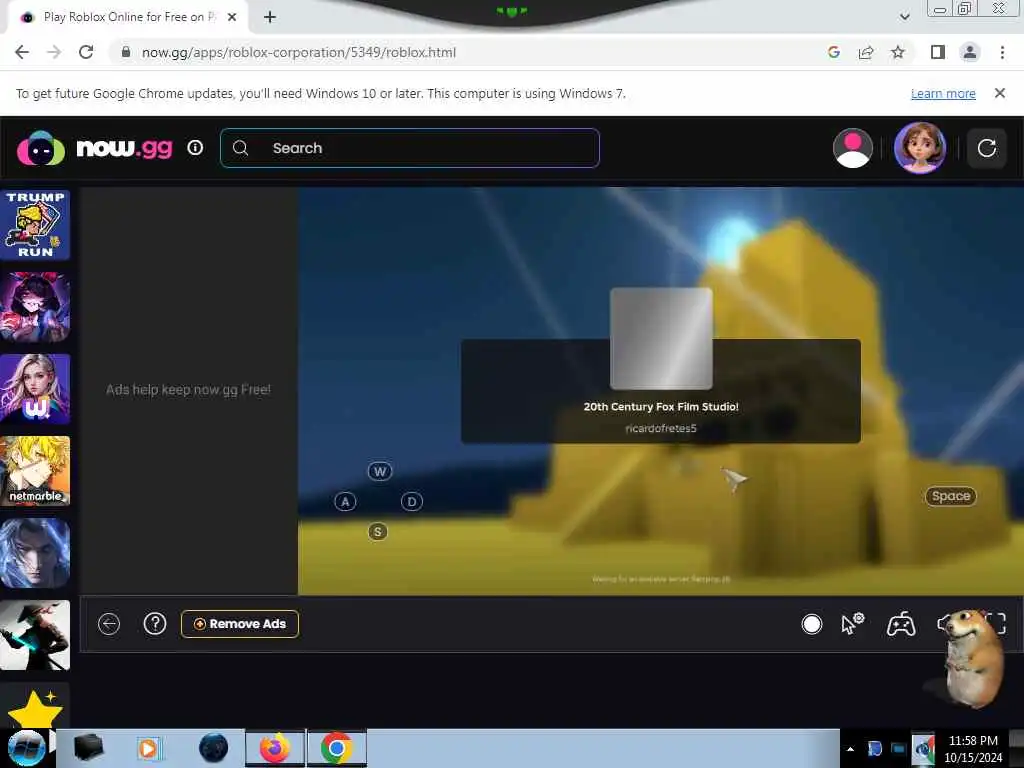Image resolution: width=1024 pixels, height=768 pixels.
Task: Open the Trump Run game thumbnail
Action: tap(35, 225)
